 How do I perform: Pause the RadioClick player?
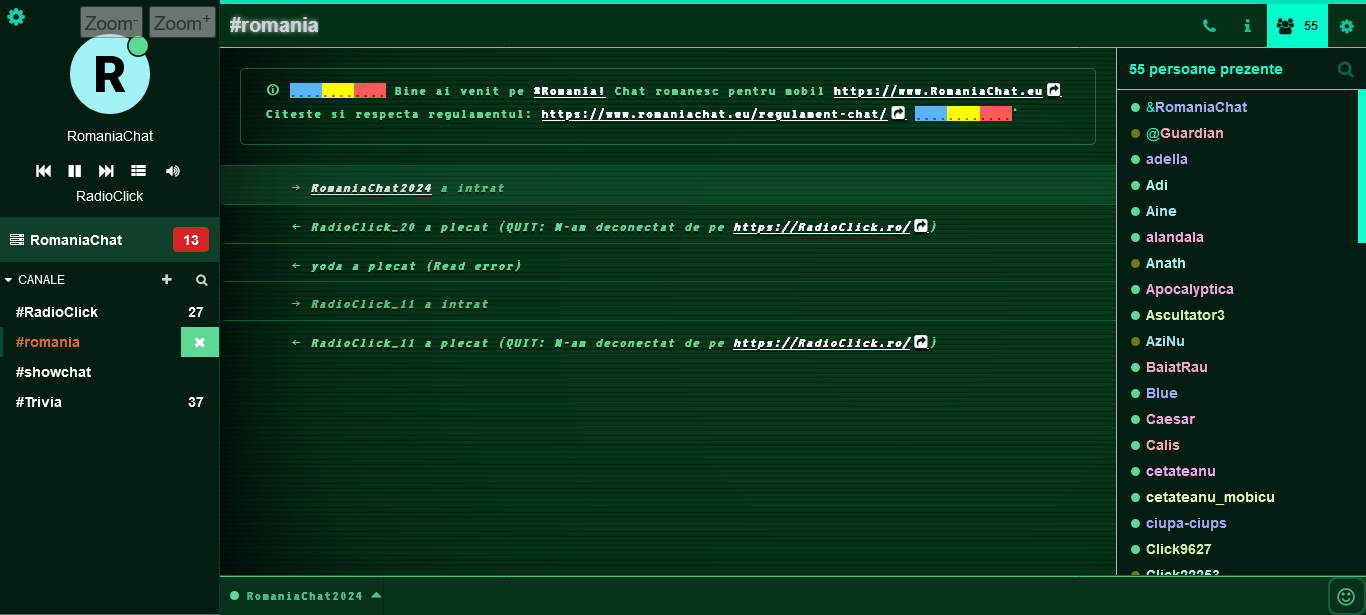pyautogui.click(x=75, y=171)
